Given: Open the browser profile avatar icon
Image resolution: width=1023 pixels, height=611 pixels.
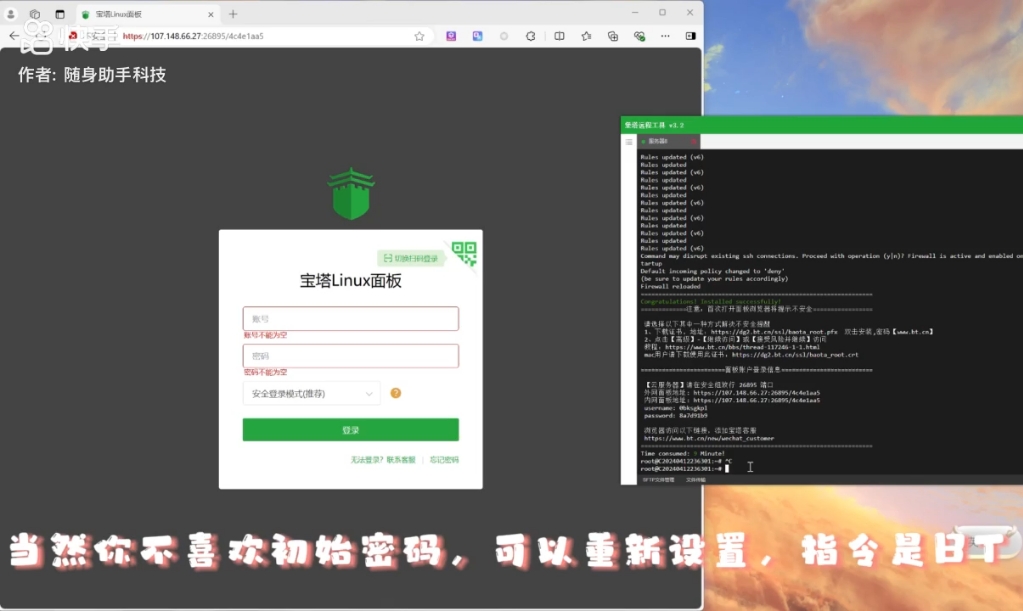Looking at the screenshot, I should coord(10,14).
